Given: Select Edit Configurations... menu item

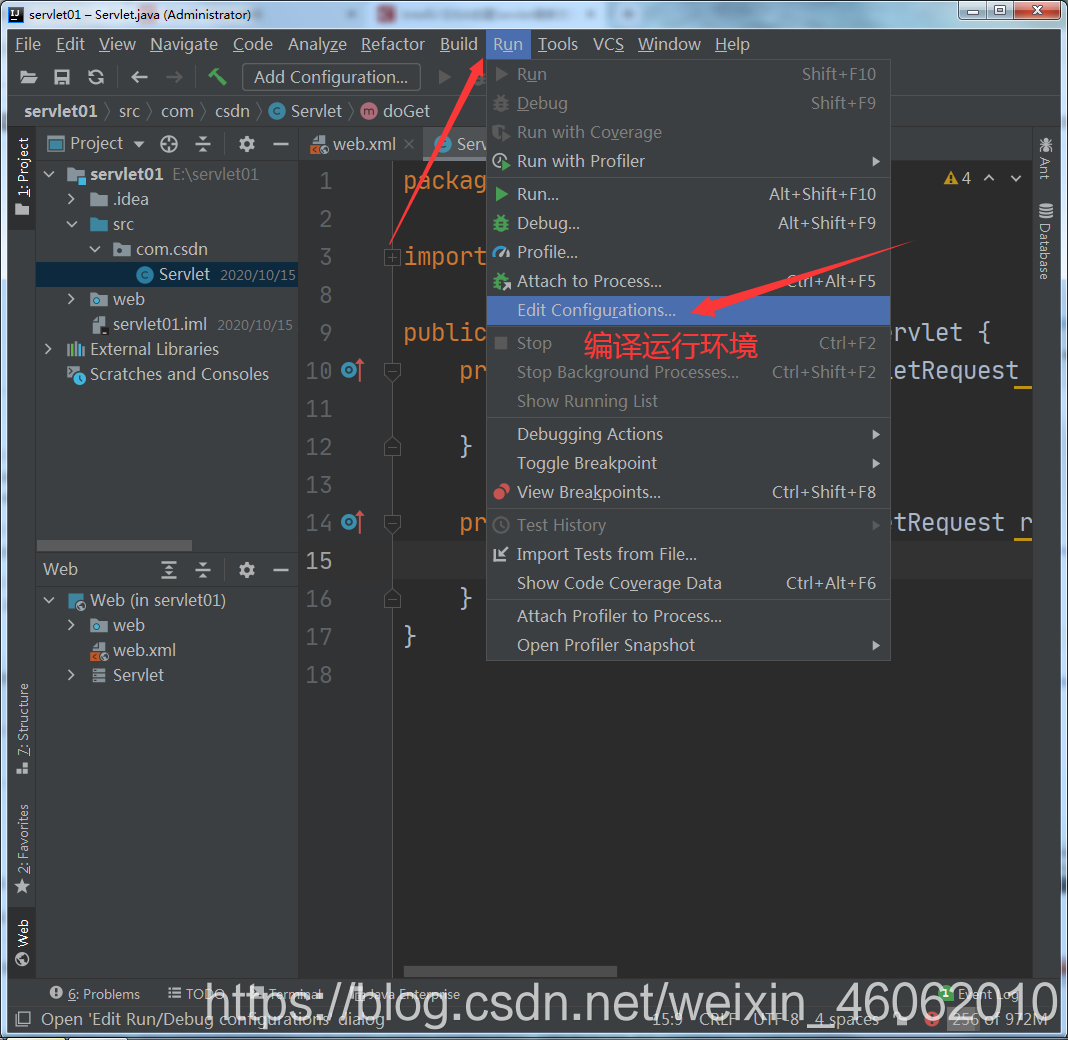Looking at the screenshot, I should pos(688,311).
